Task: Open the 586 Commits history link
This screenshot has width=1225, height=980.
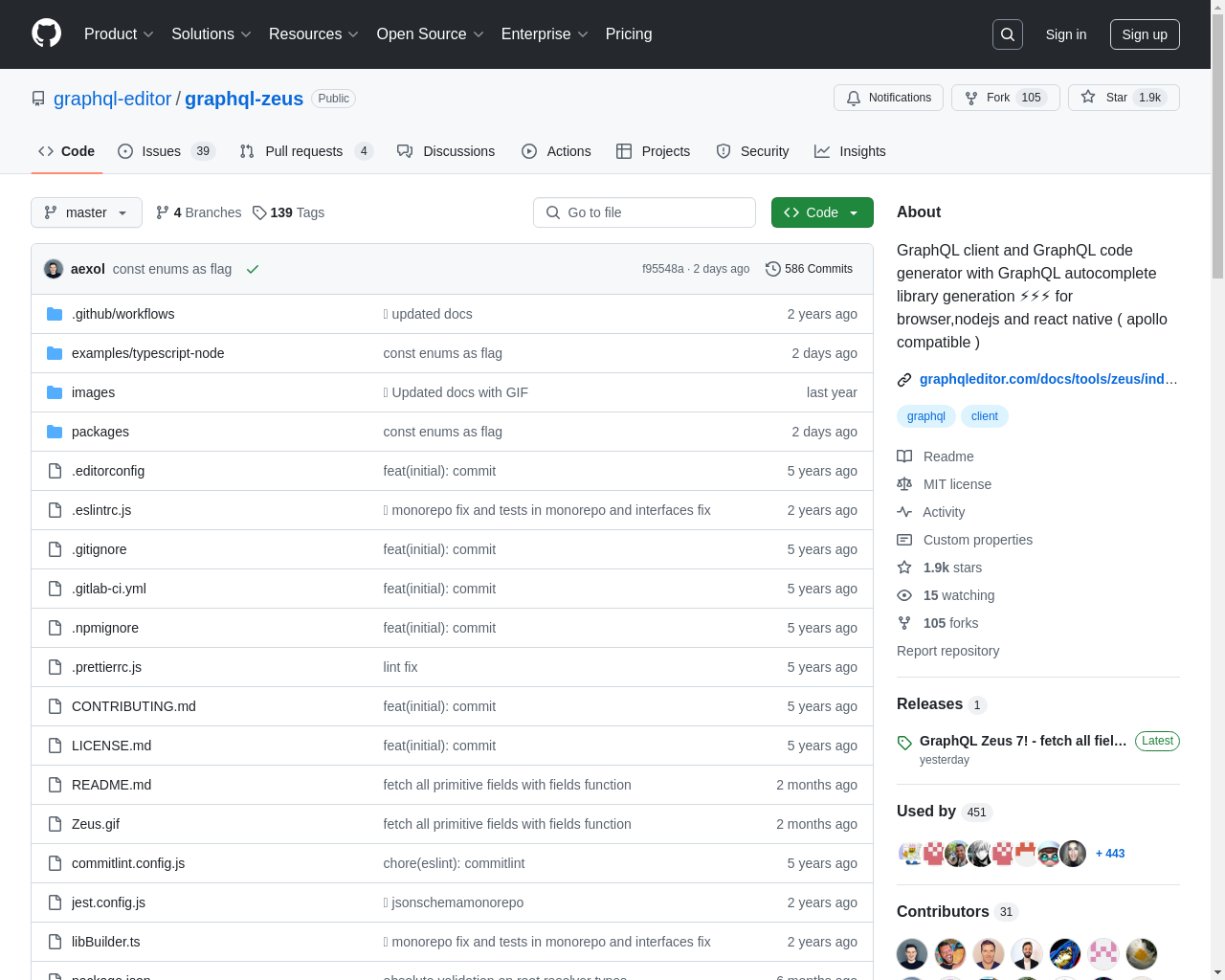Action: point(810,269)
